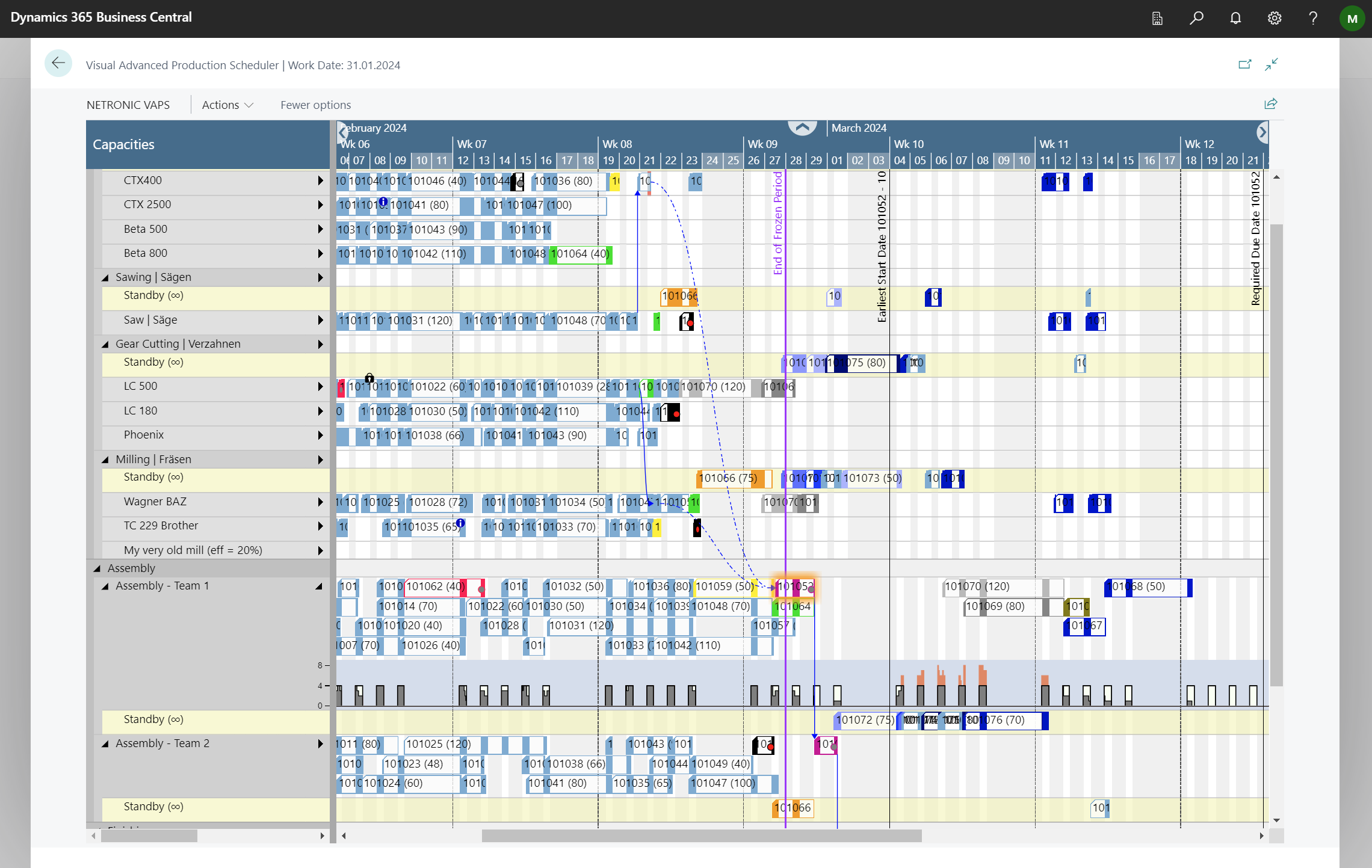Open the notifications bell
This screenshot has width=1372, height=868.
tap(1235, 18)
